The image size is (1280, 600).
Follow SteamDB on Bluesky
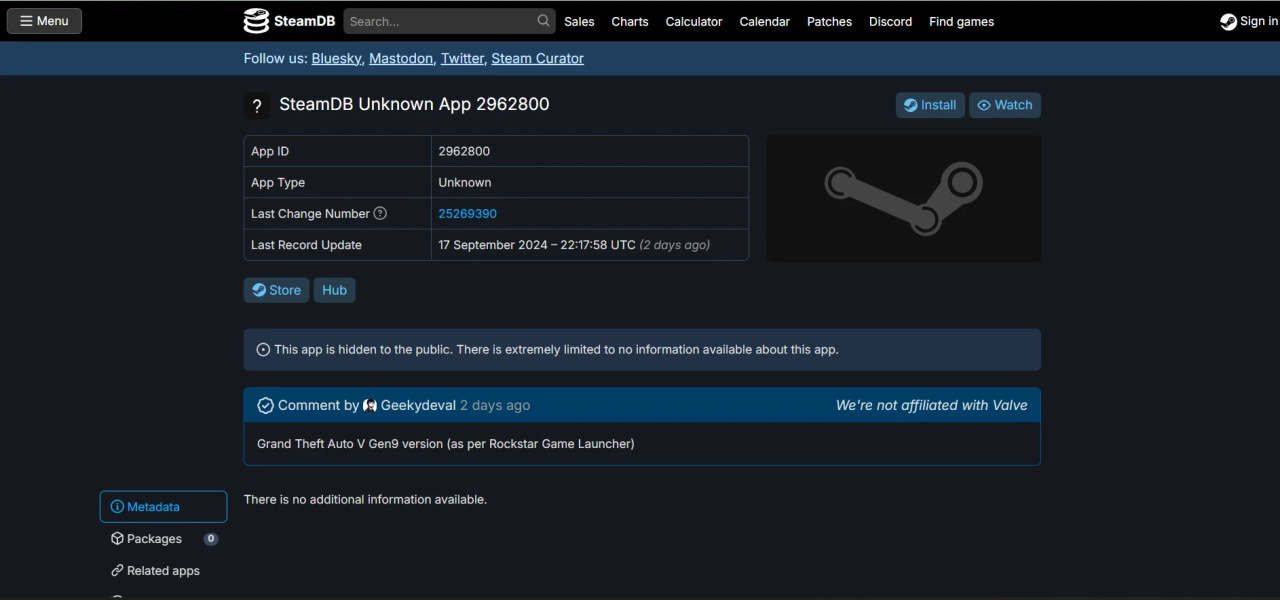336,58
